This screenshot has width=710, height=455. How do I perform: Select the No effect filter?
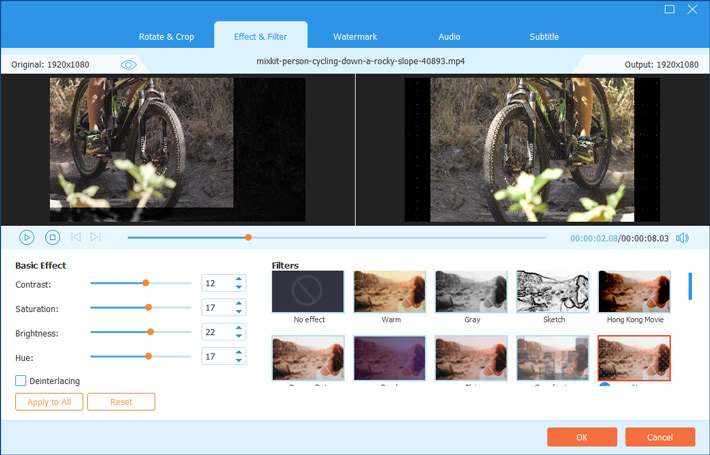pos(307,291)
